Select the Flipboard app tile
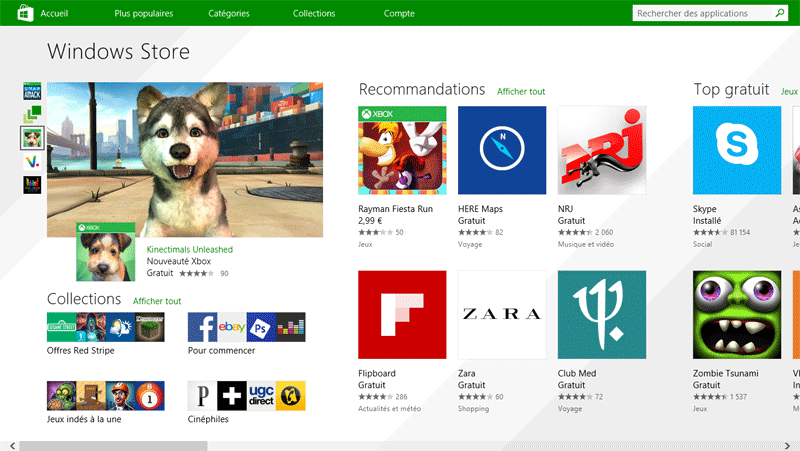The width and height of the screenshot is (800, 451). (x=402, y=314)
